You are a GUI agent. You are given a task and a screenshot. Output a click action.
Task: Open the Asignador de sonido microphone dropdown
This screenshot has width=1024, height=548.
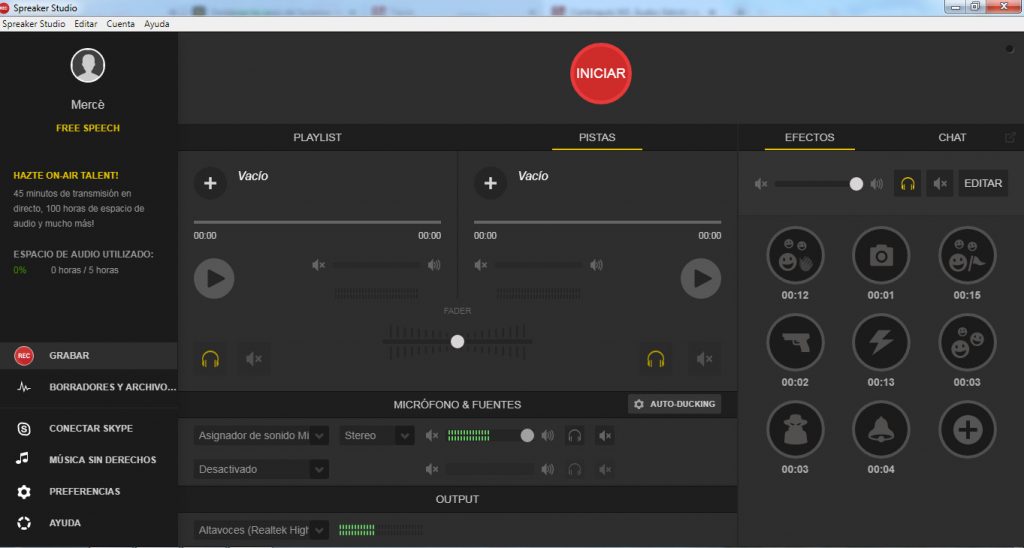pos(261,436)
